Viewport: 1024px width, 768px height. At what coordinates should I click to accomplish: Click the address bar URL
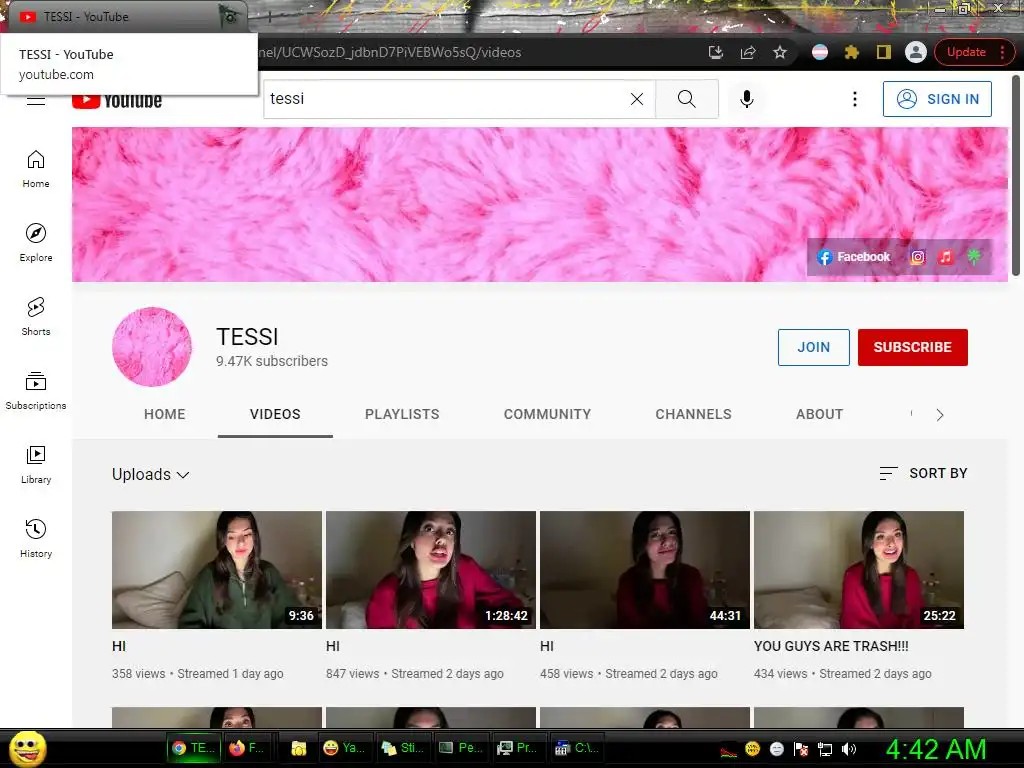[x=390, y=52]
